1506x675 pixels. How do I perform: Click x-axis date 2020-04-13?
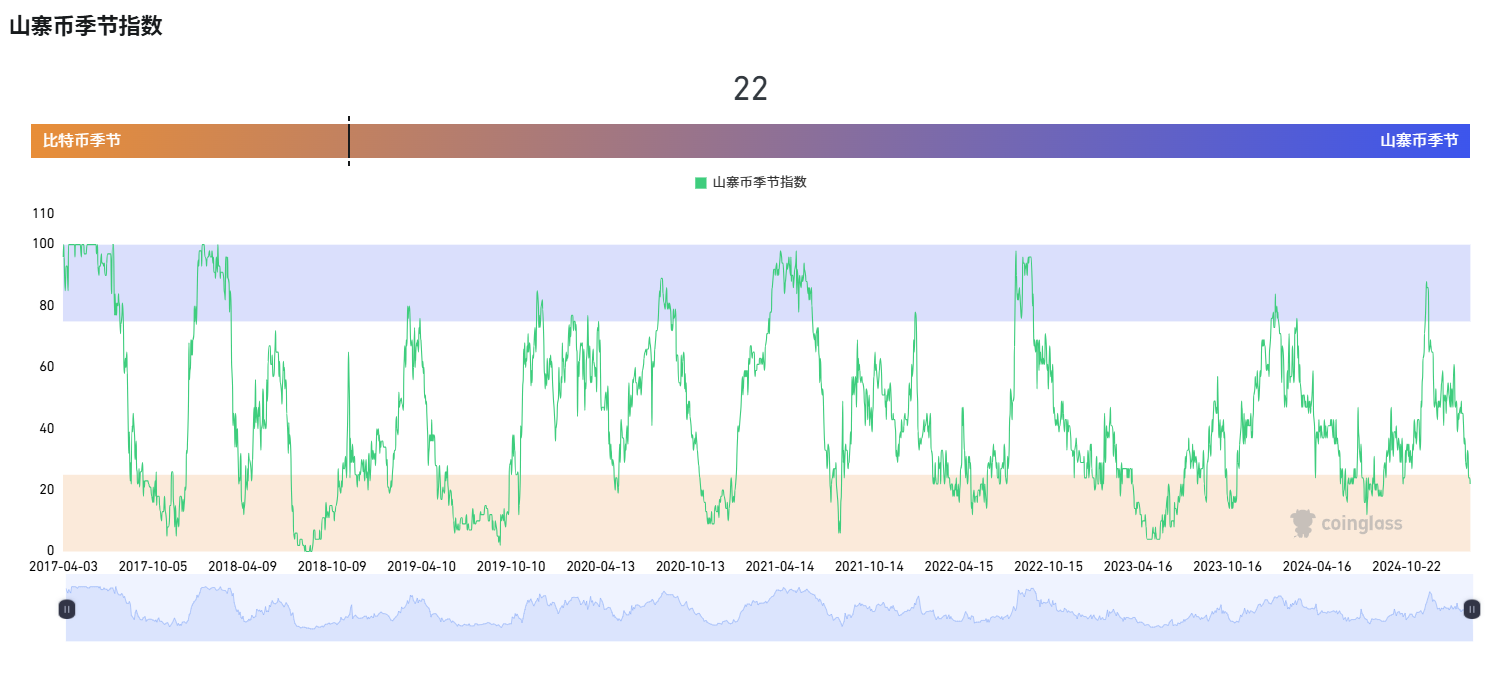[601, 566]
